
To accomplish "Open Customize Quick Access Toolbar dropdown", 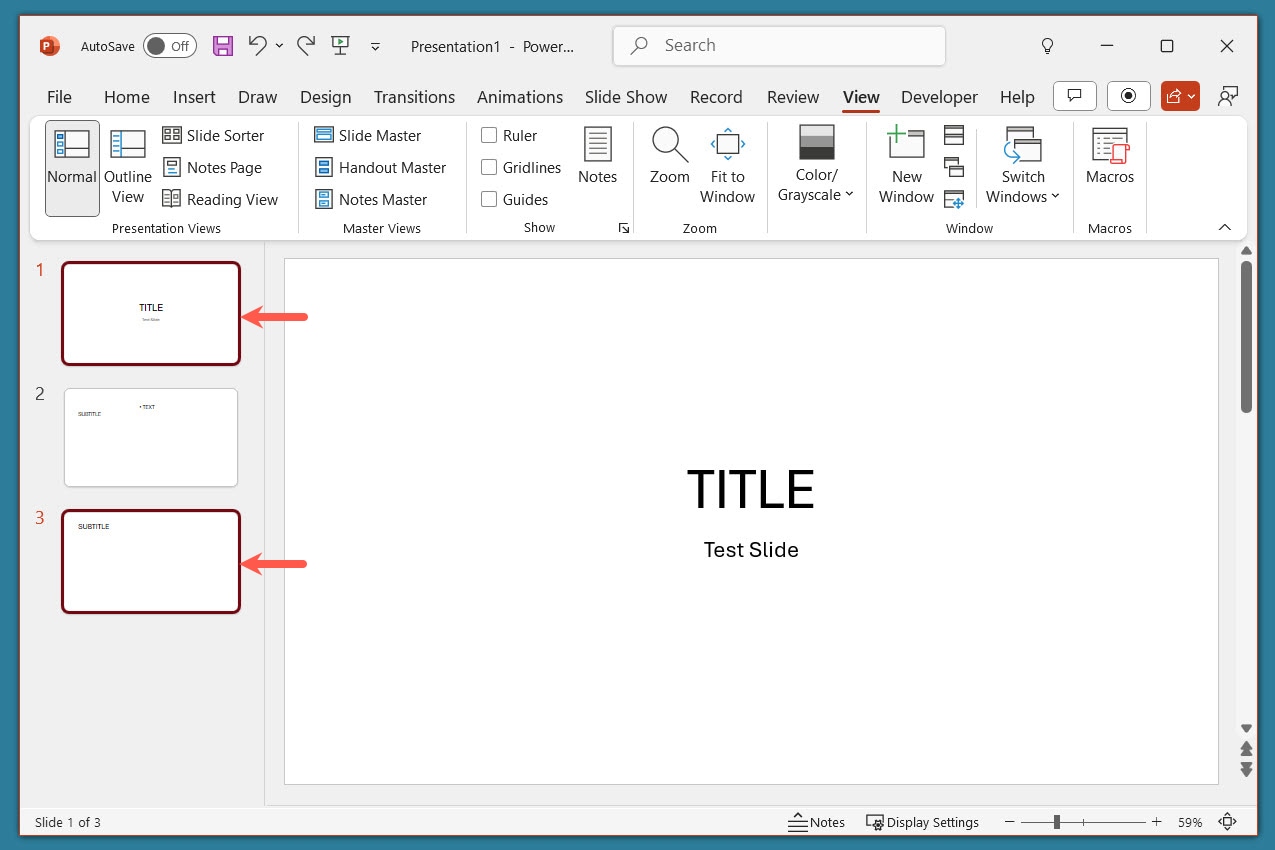I will pos(375,46).
